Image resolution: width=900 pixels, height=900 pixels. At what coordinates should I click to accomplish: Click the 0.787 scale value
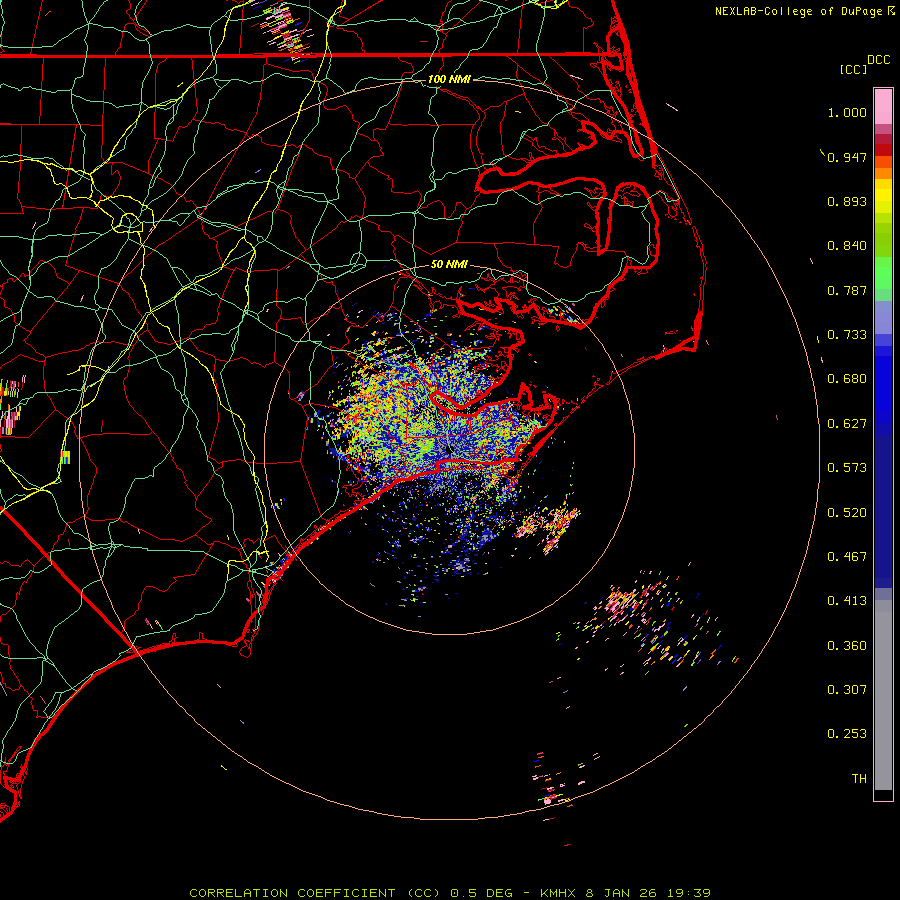click(x=847, y=290)
